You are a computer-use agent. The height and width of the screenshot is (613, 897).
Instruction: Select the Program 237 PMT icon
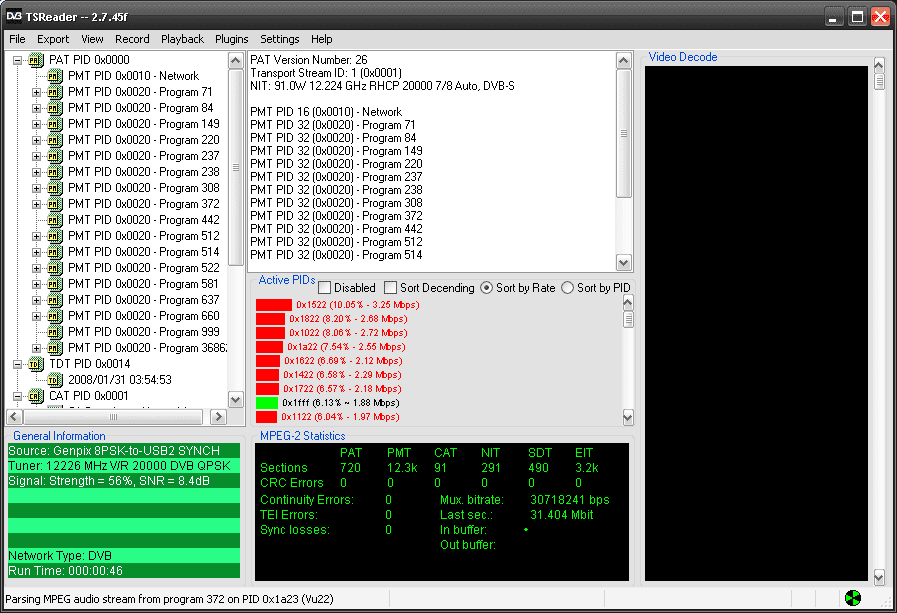54,156
